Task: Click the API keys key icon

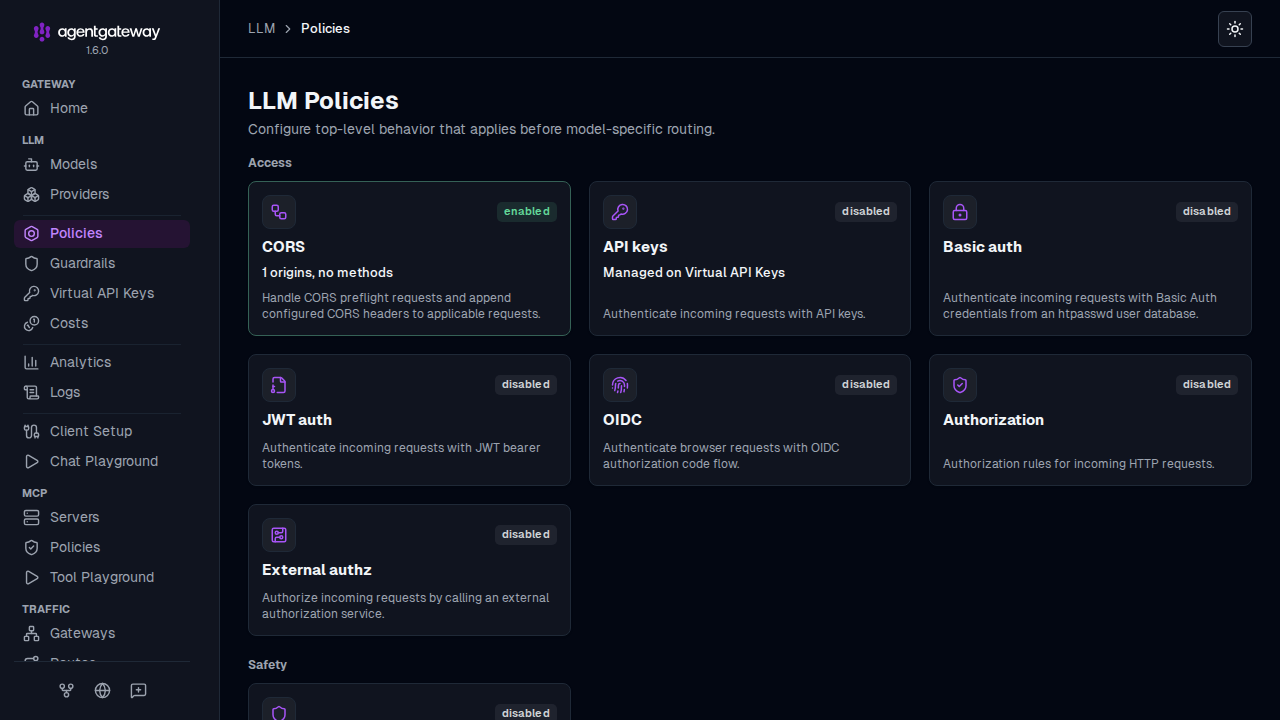Action: 620,212
